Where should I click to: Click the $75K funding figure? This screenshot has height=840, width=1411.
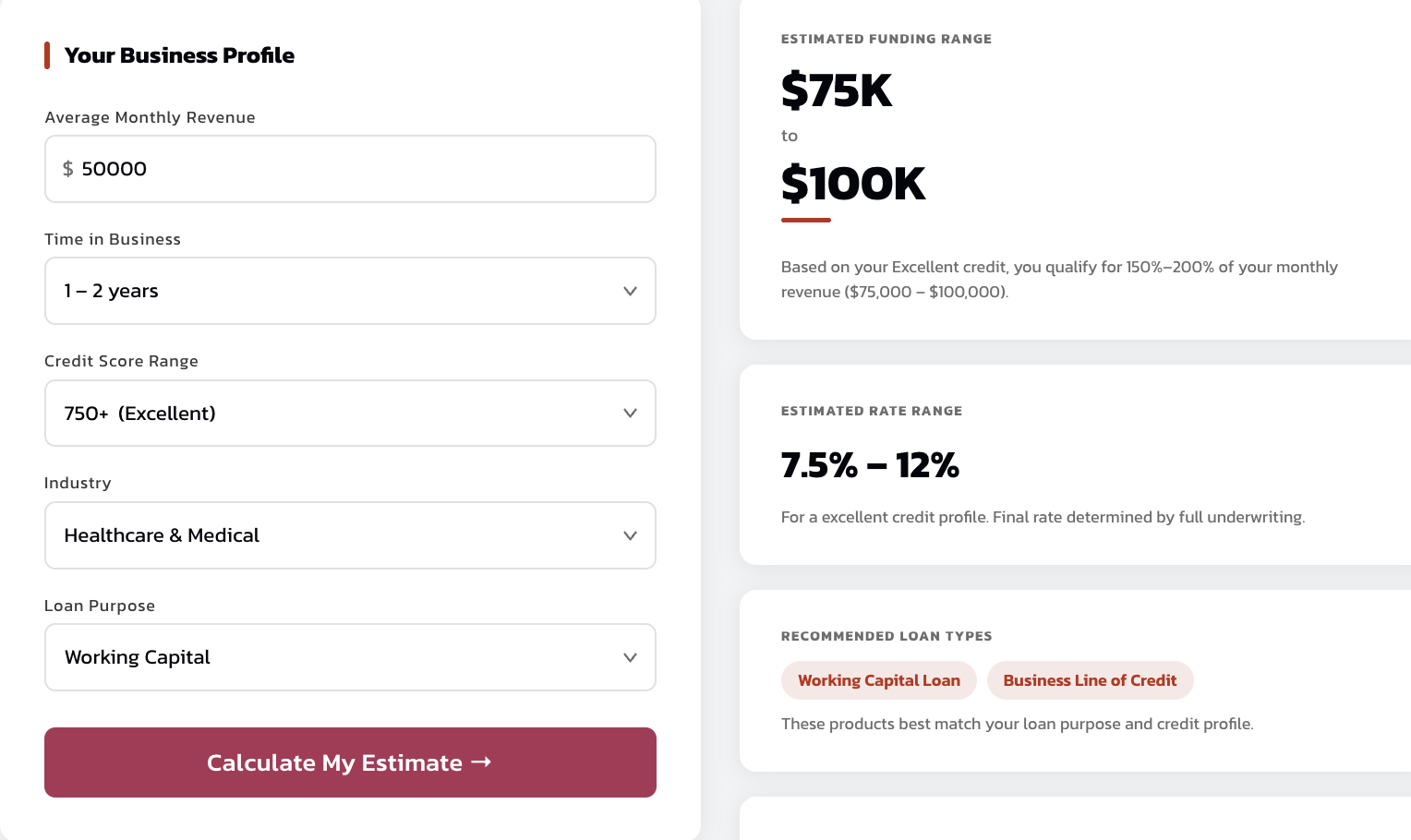(837, 91)
